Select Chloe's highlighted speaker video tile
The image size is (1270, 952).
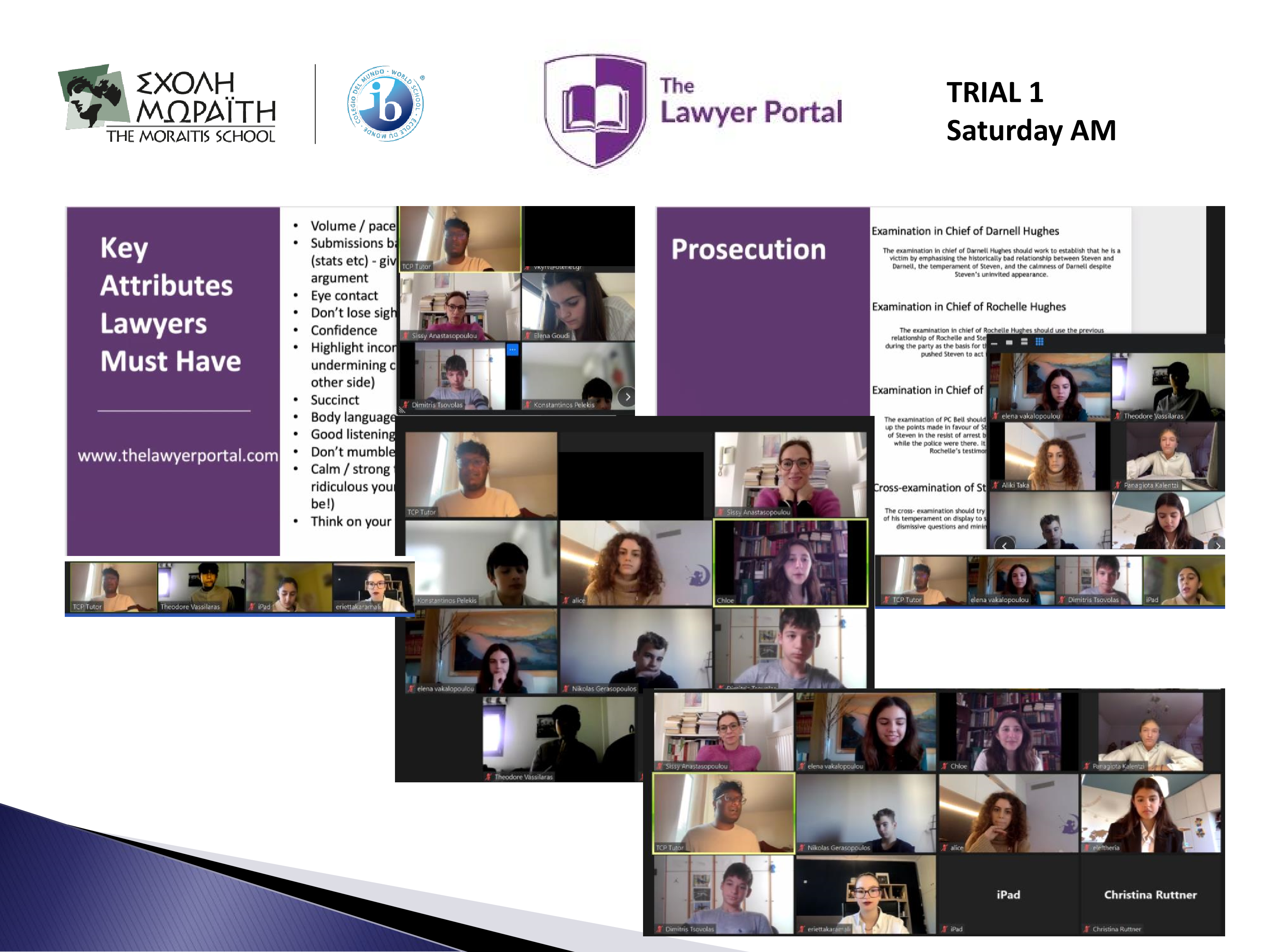pyautogui.click(x=791, y=562)
